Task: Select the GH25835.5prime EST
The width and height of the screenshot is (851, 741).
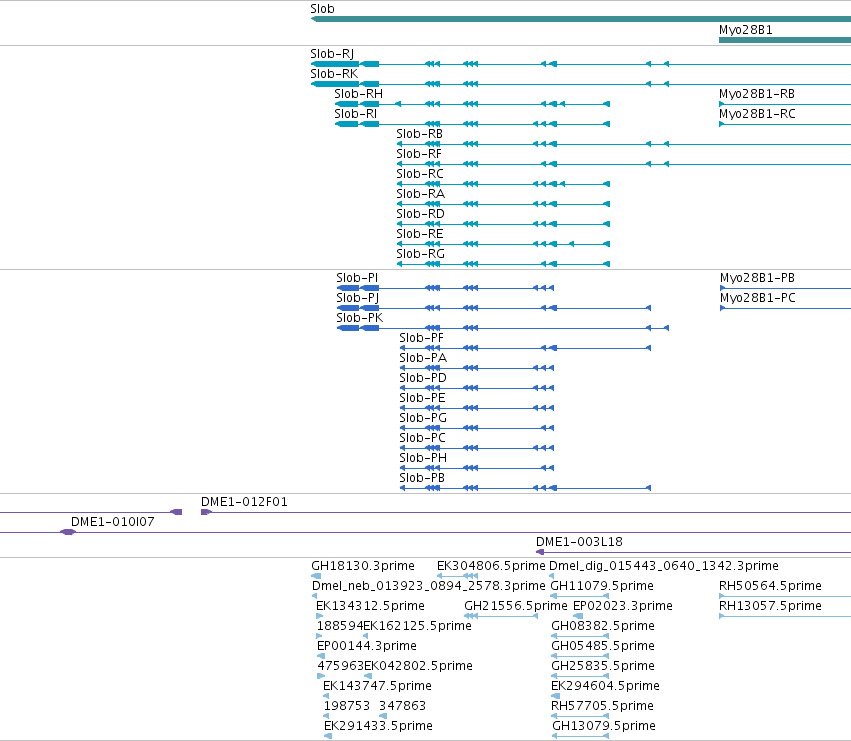Action: pos(580,676)
